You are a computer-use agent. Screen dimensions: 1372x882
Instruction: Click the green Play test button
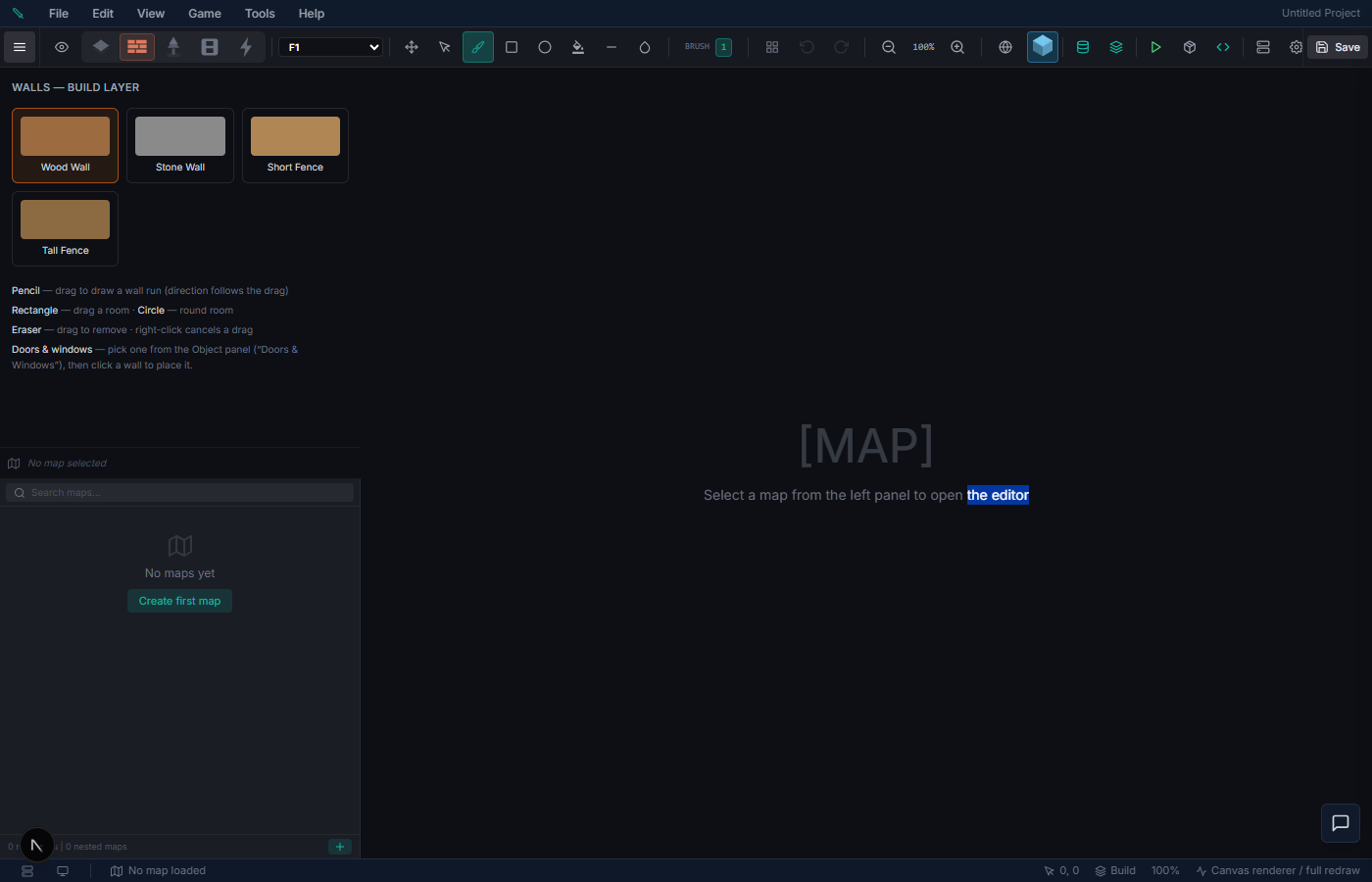pyautogui.click(x=1156, y=47)
